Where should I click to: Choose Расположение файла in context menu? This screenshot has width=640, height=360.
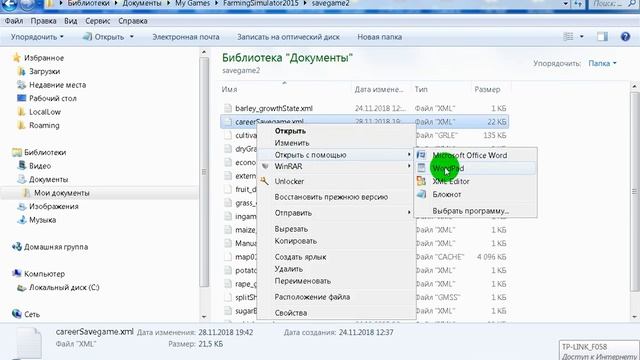click(312, 297)
